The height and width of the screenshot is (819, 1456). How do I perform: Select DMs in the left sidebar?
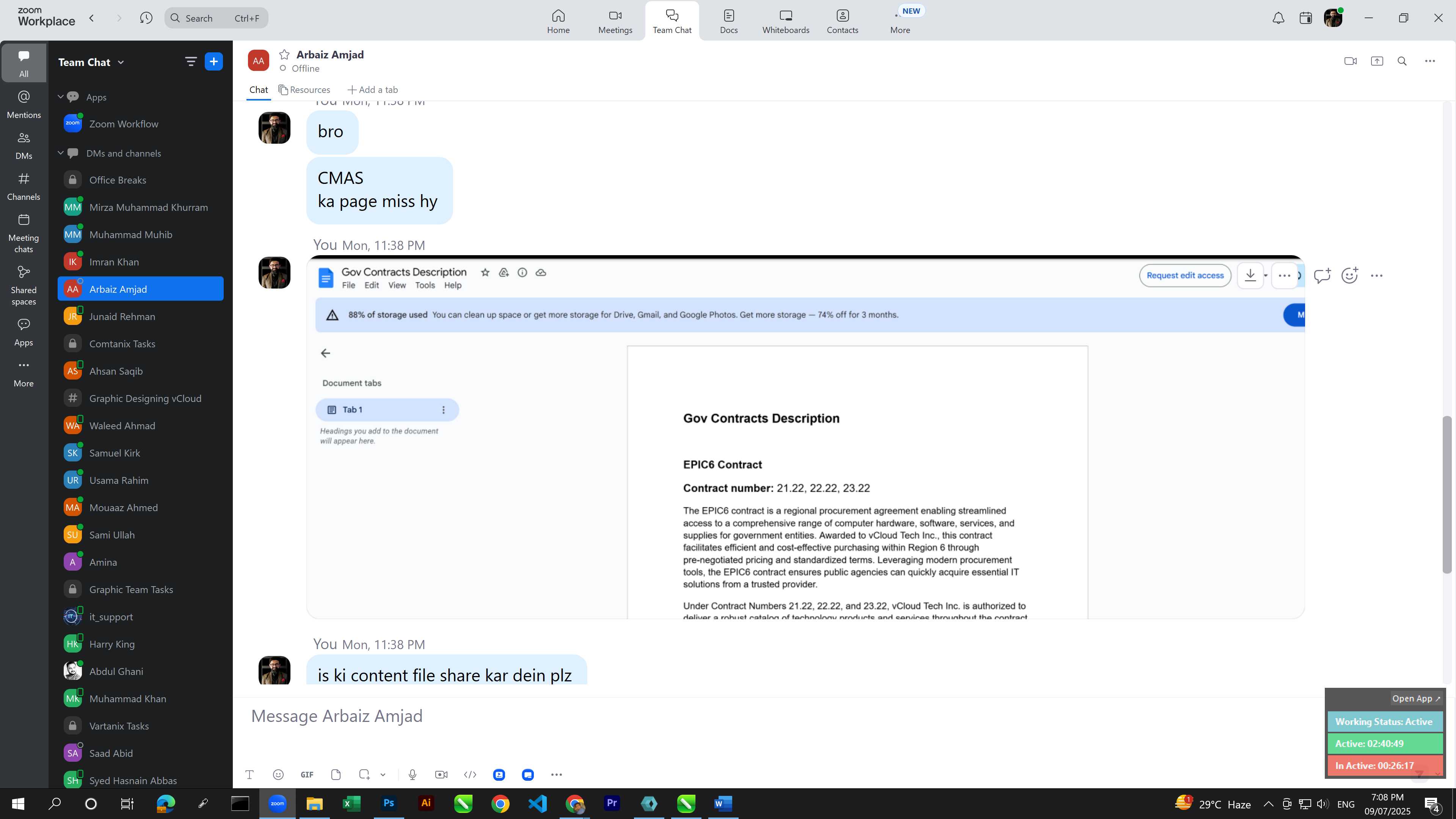click(24, 146)
